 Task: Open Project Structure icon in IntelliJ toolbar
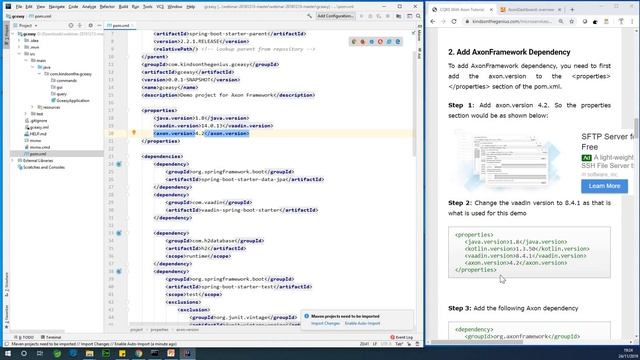click(399, 16)
